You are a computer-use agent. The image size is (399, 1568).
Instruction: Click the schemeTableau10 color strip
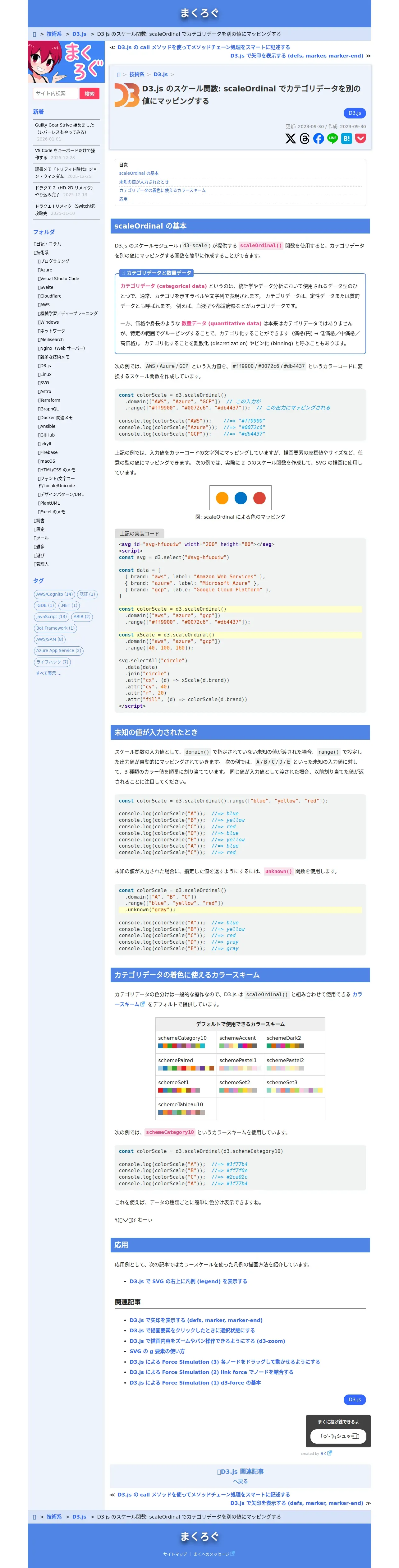[181, 1112]
